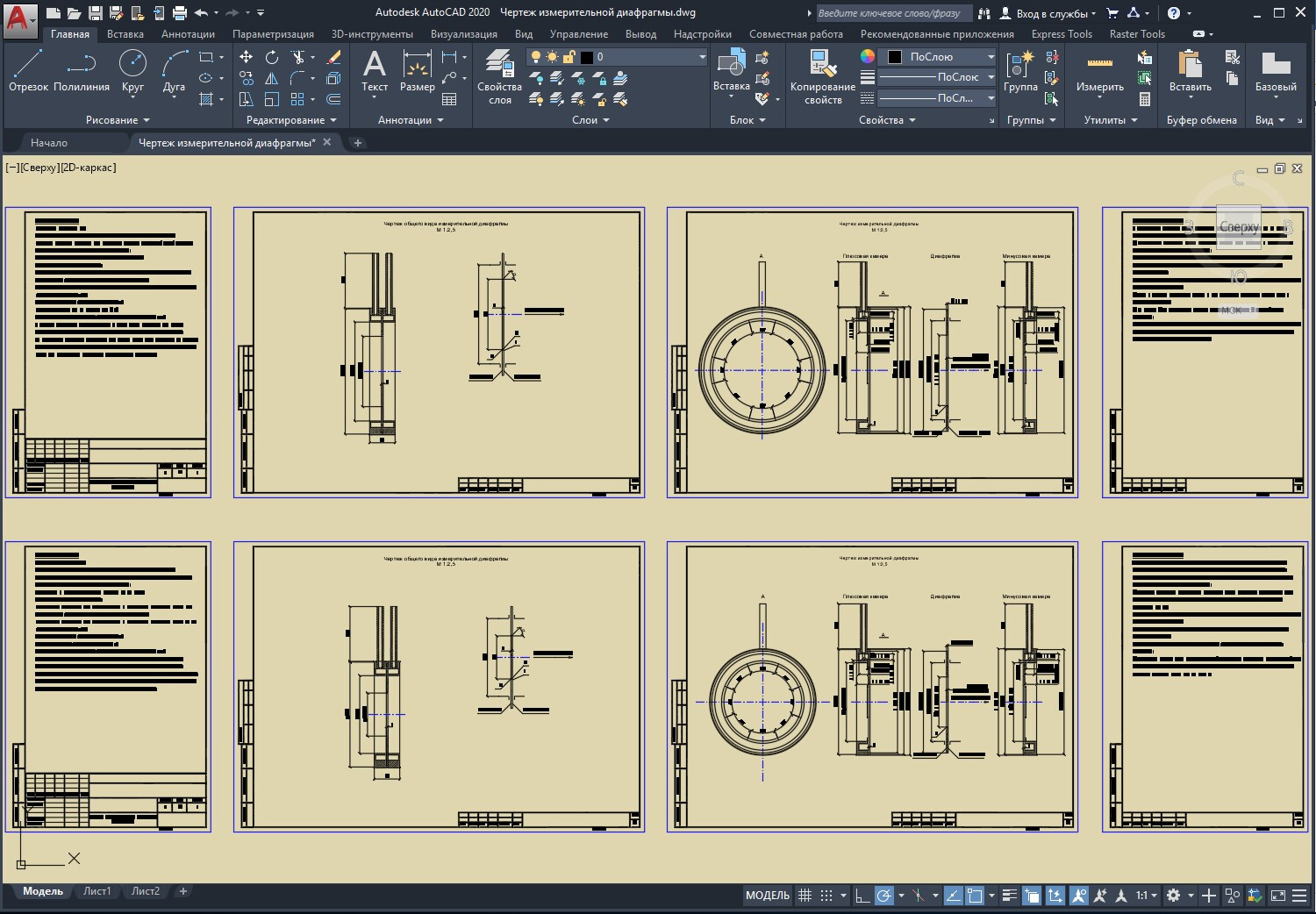Image resolution: width=1316 pixels, height=914 pixels.
Task: Switch to the Лист1 layout tab
Action: 97,891
